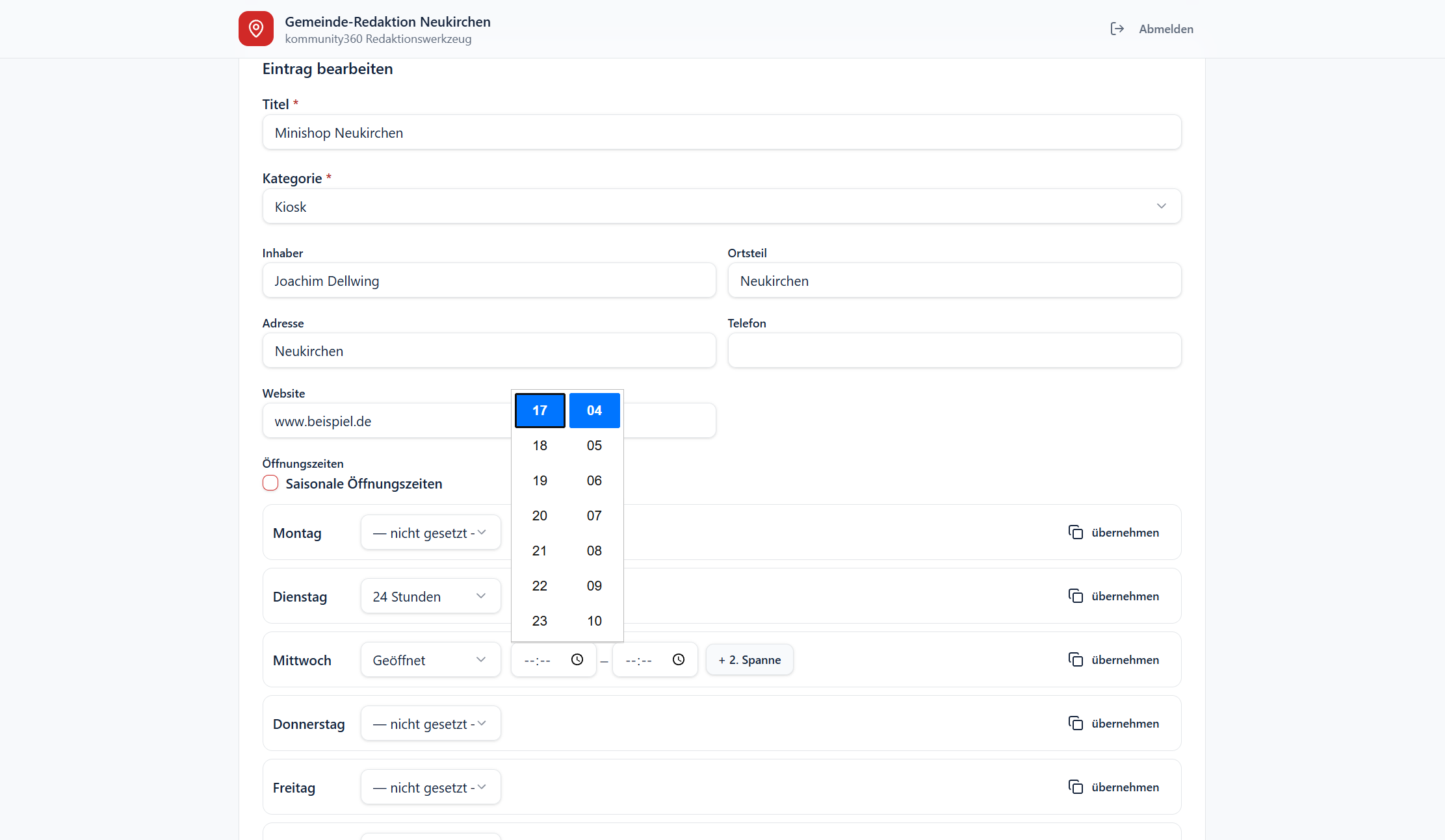This screenshot has height=840, width=1445.
Task: Click the Ortsteil input field
Action: click(954, 280)
